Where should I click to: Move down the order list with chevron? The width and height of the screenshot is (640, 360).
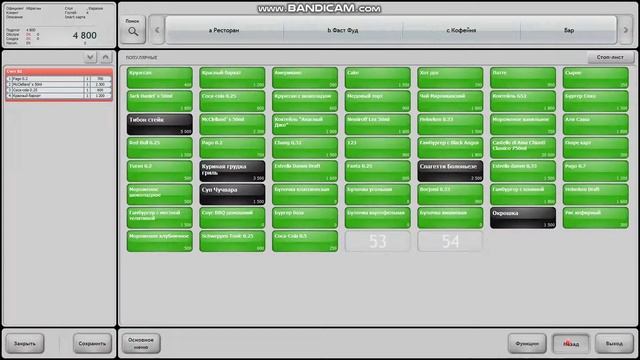click(x=90, y=58)
